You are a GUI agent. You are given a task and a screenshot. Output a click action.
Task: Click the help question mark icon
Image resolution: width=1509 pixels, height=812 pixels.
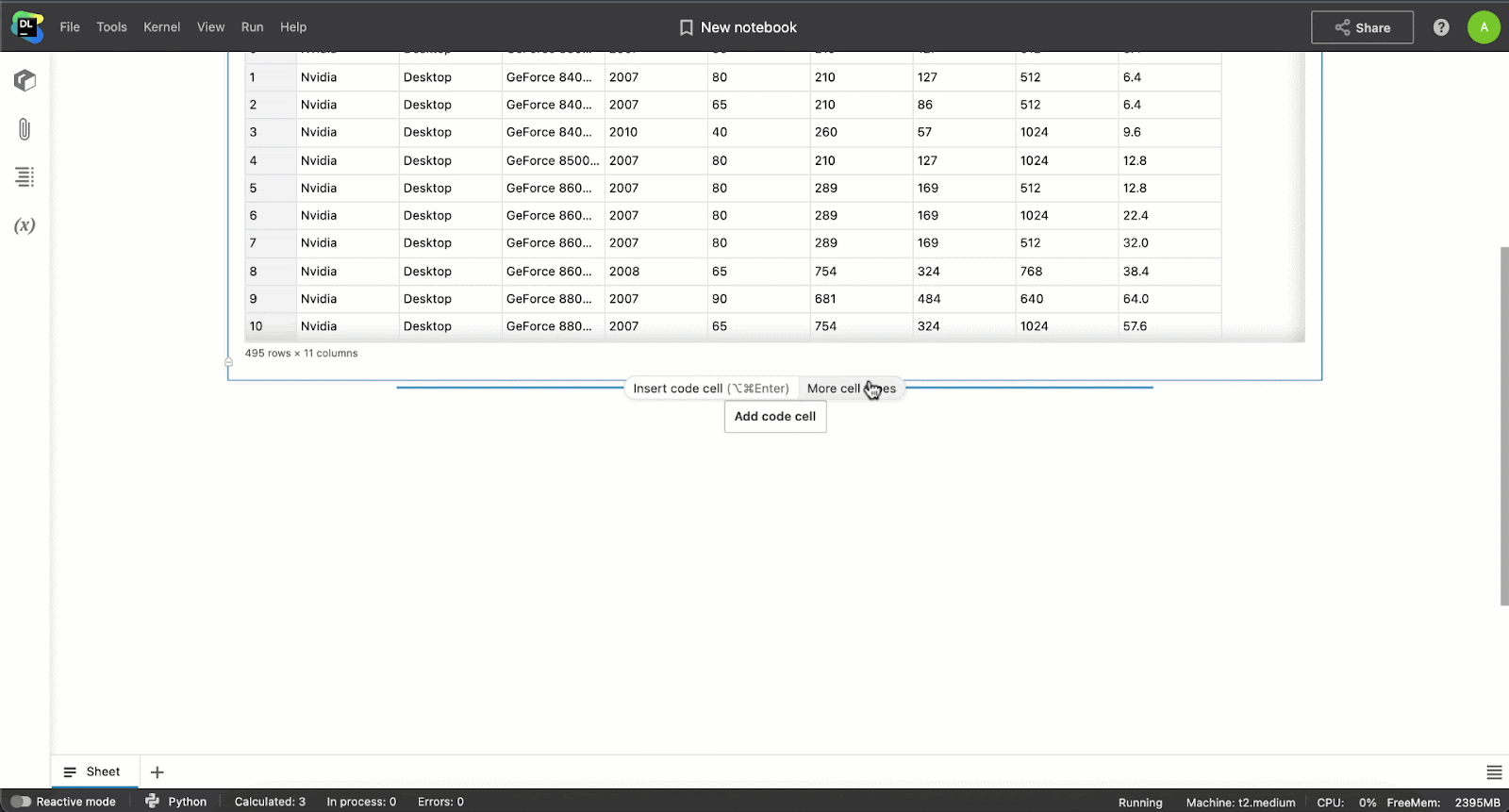pyautogui.click(x=1441, y=27)
